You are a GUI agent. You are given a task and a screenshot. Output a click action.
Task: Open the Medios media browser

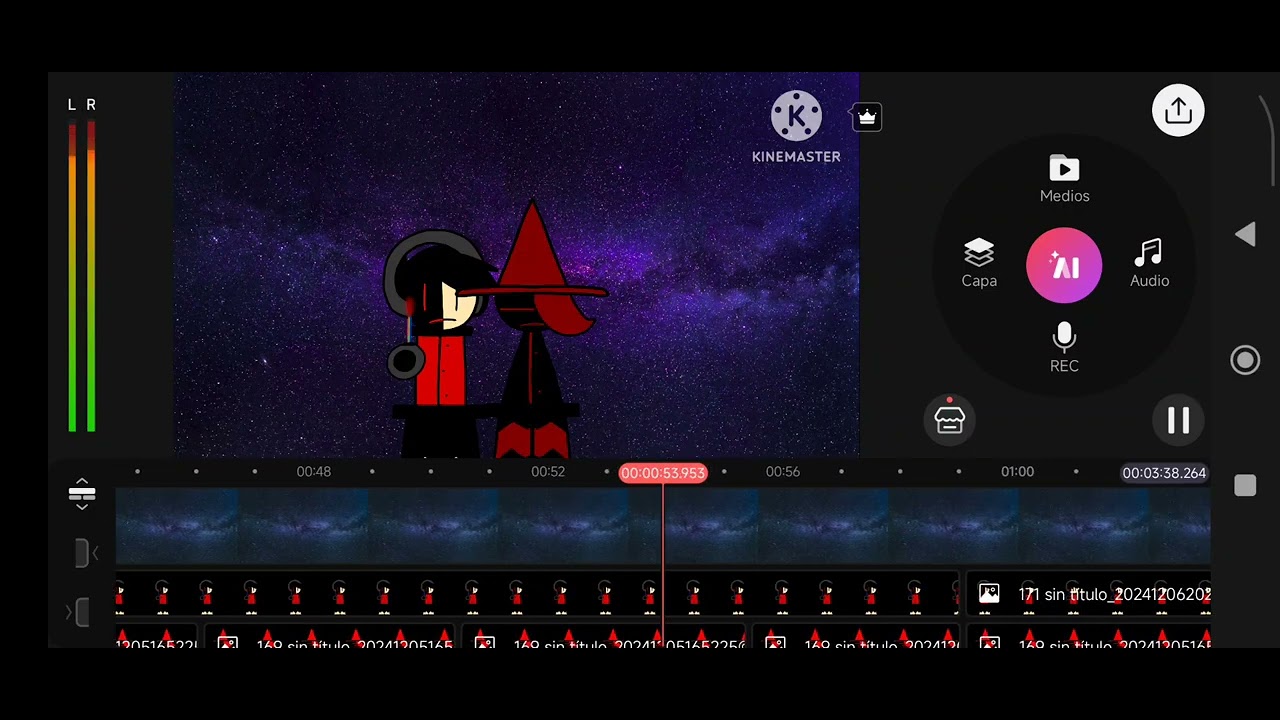point(1064,180)
